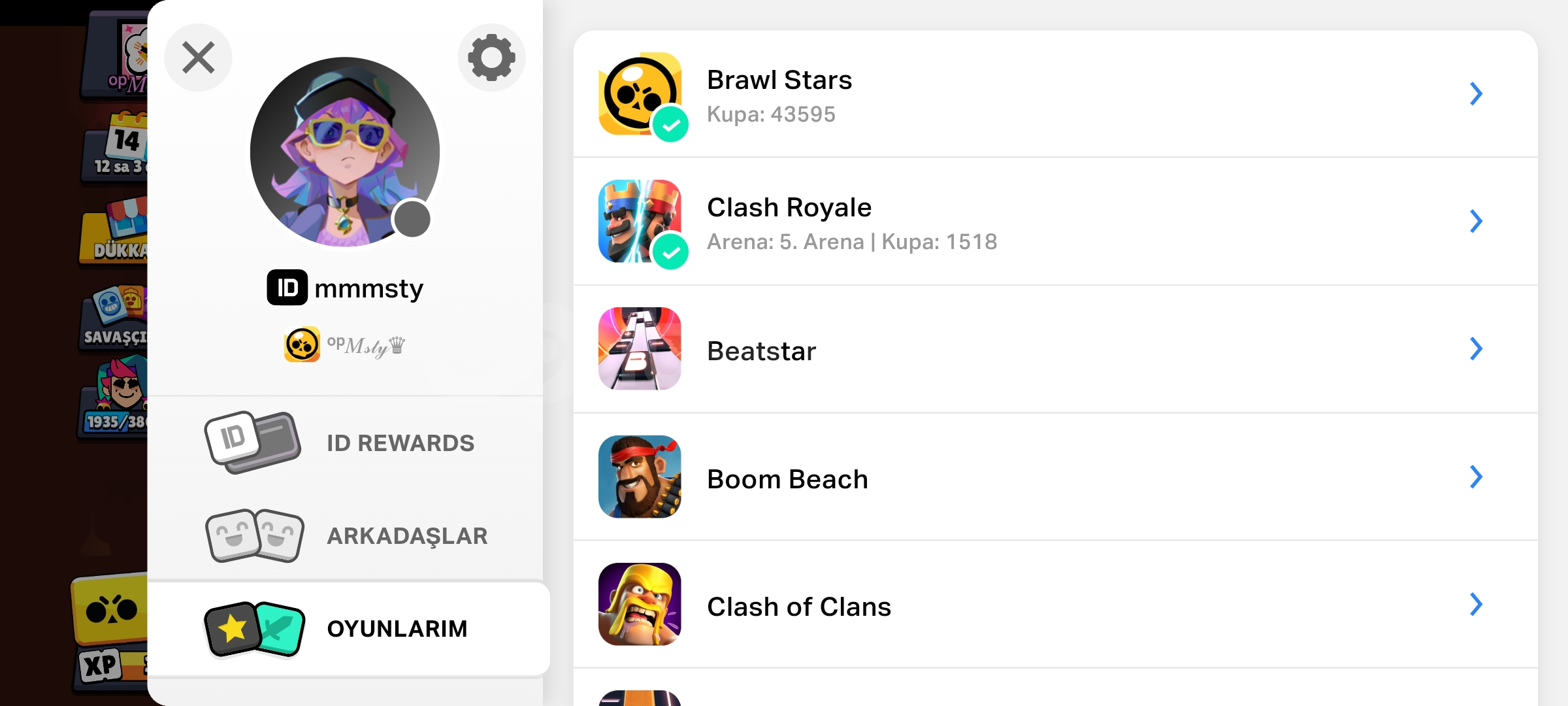Click the gray online status dot

tap(412, 219)
